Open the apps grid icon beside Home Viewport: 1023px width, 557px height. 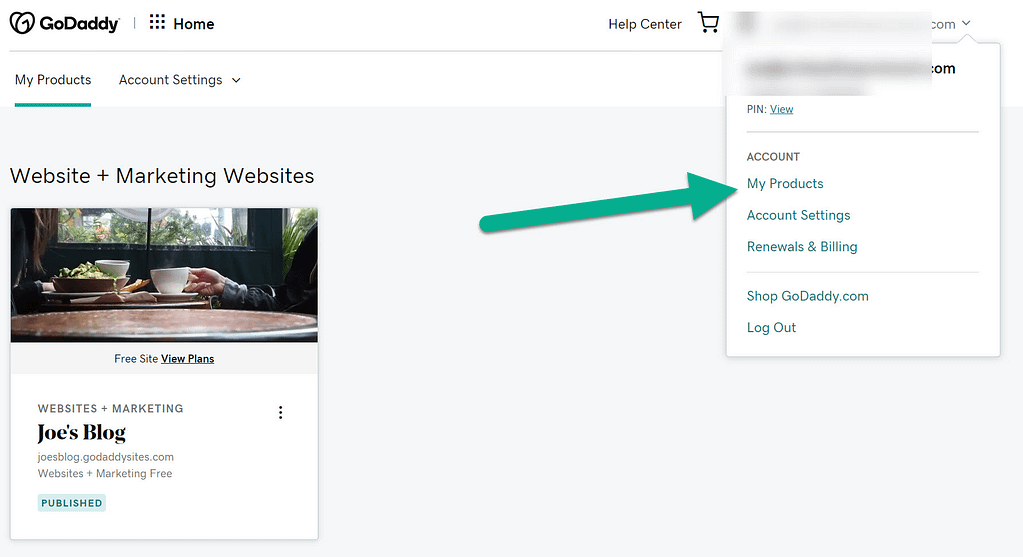click(x=157, y=22)
